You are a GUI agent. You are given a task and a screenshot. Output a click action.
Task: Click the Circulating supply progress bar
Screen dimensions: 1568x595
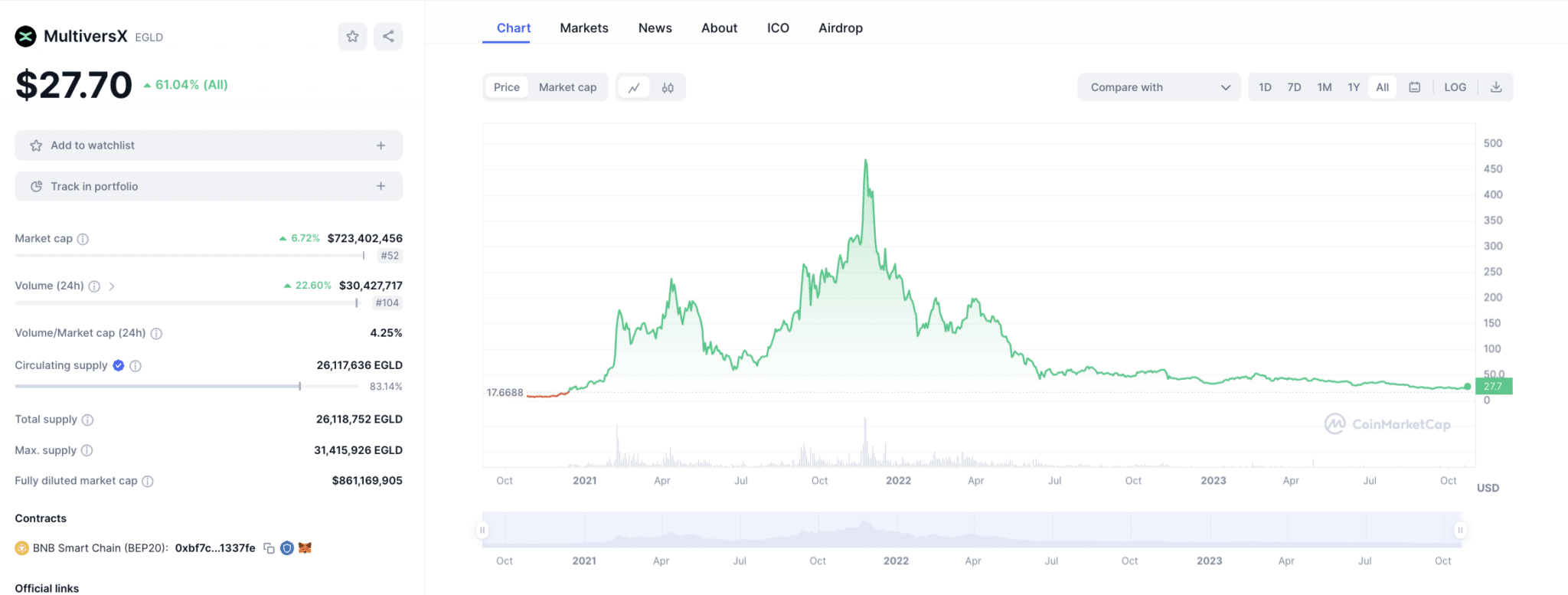(187, 387)
